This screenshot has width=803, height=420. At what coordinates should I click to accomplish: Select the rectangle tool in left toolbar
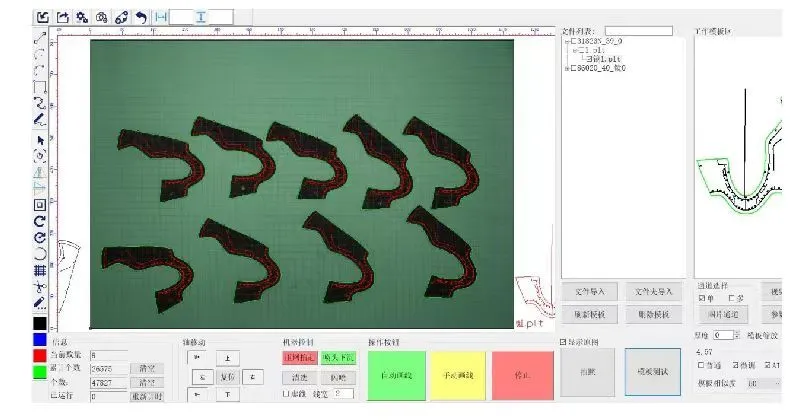40,87
